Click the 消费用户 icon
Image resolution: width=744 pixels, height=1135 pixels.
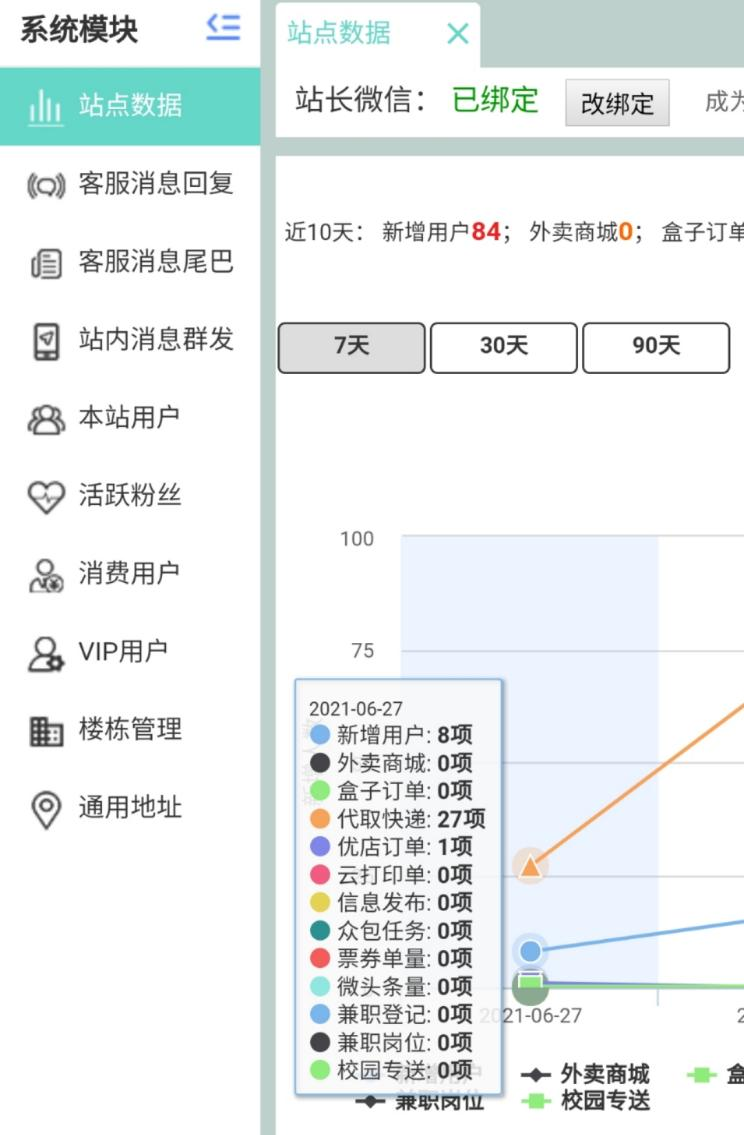pyautogui.click(x=45, y=575)
